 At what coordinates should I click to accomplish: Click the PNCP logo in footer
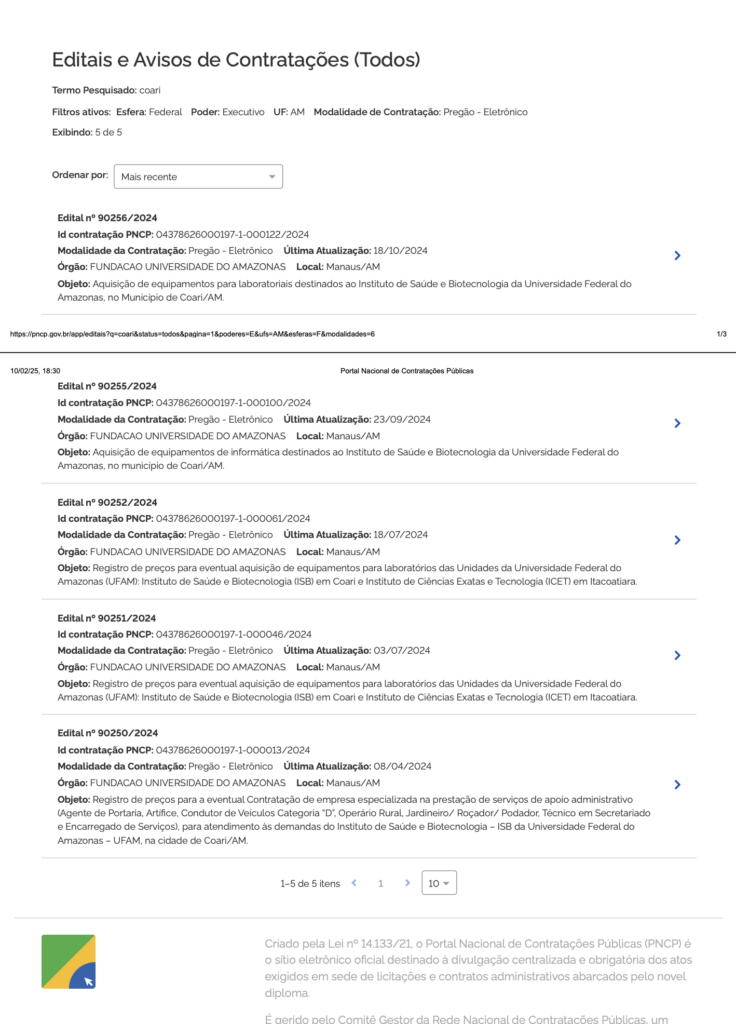pos(69,961)
